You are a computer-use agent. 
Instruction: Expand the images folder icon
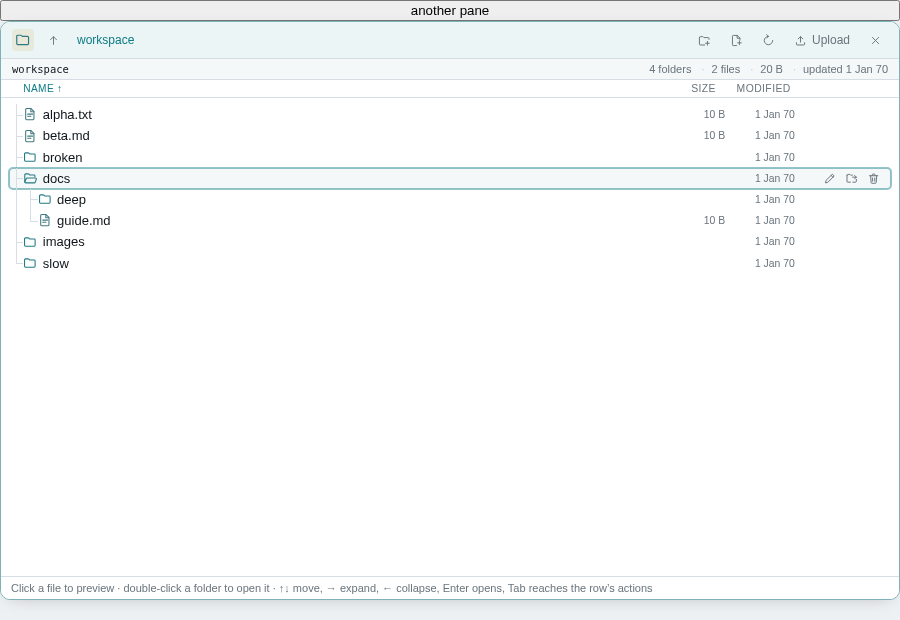30,242
